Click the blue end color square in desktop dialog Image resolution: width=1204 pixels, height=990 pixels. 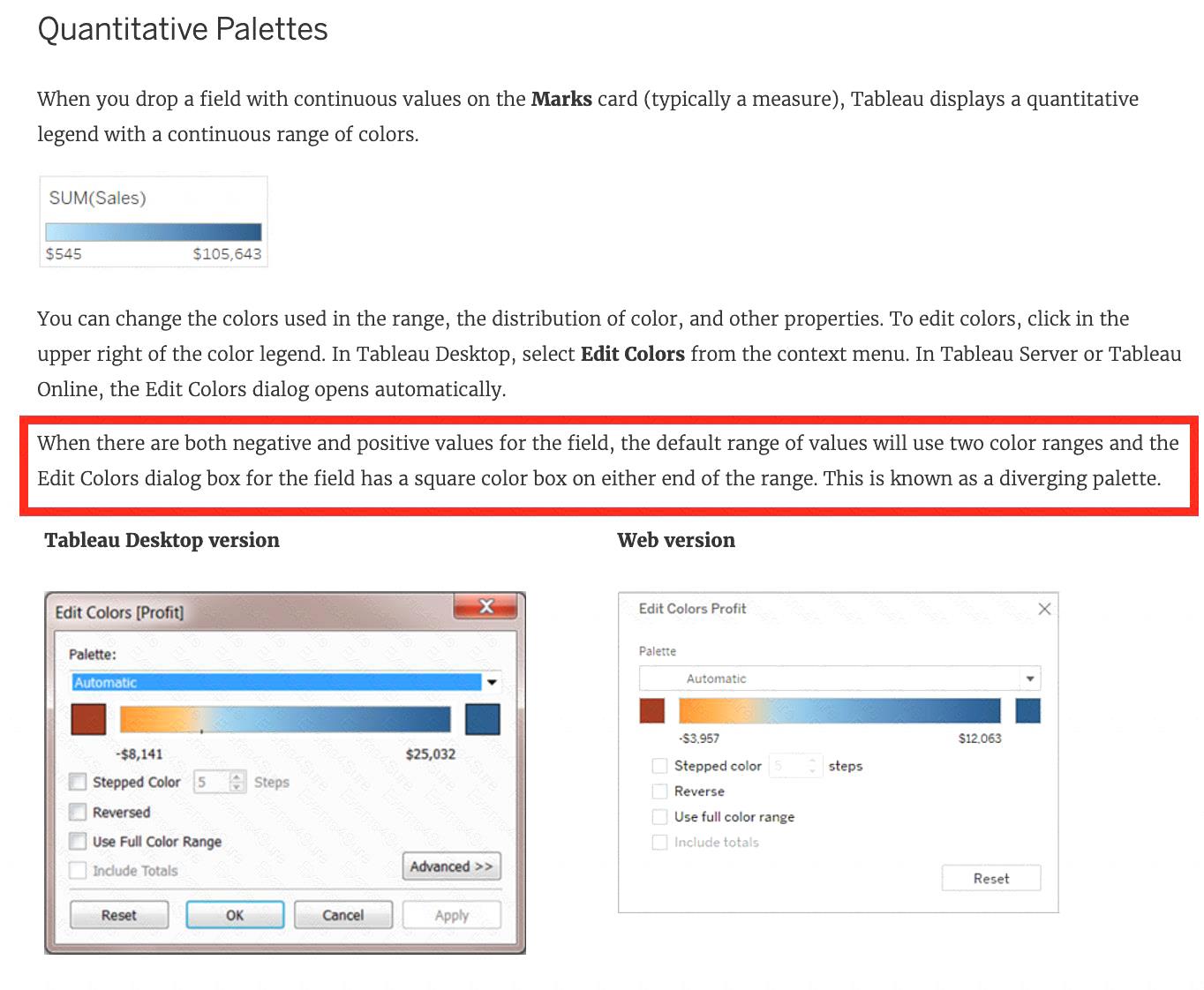point(482,719)
